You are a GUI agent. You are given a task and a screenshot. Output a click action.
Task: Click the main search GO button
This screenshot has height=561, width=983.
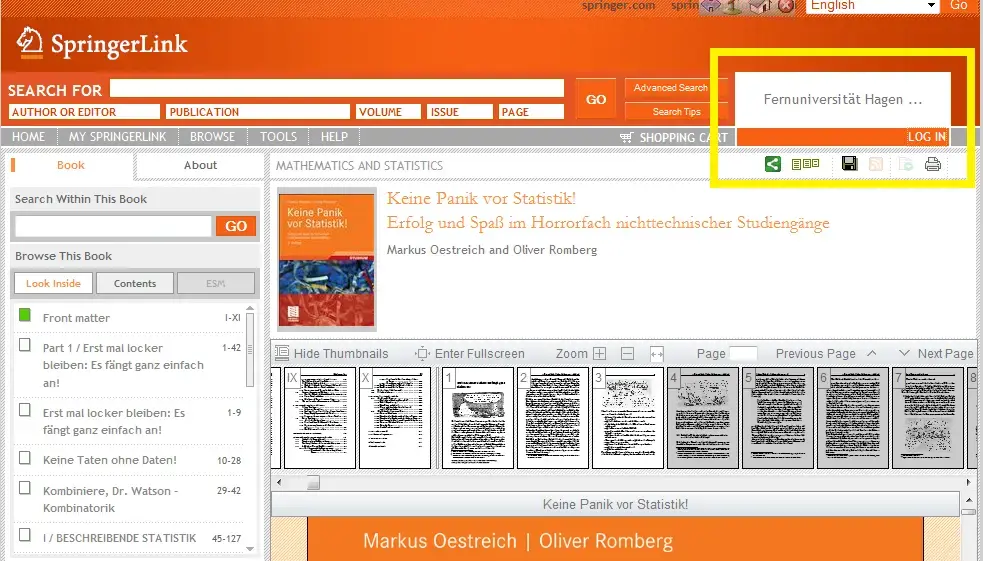click(596, 99)
